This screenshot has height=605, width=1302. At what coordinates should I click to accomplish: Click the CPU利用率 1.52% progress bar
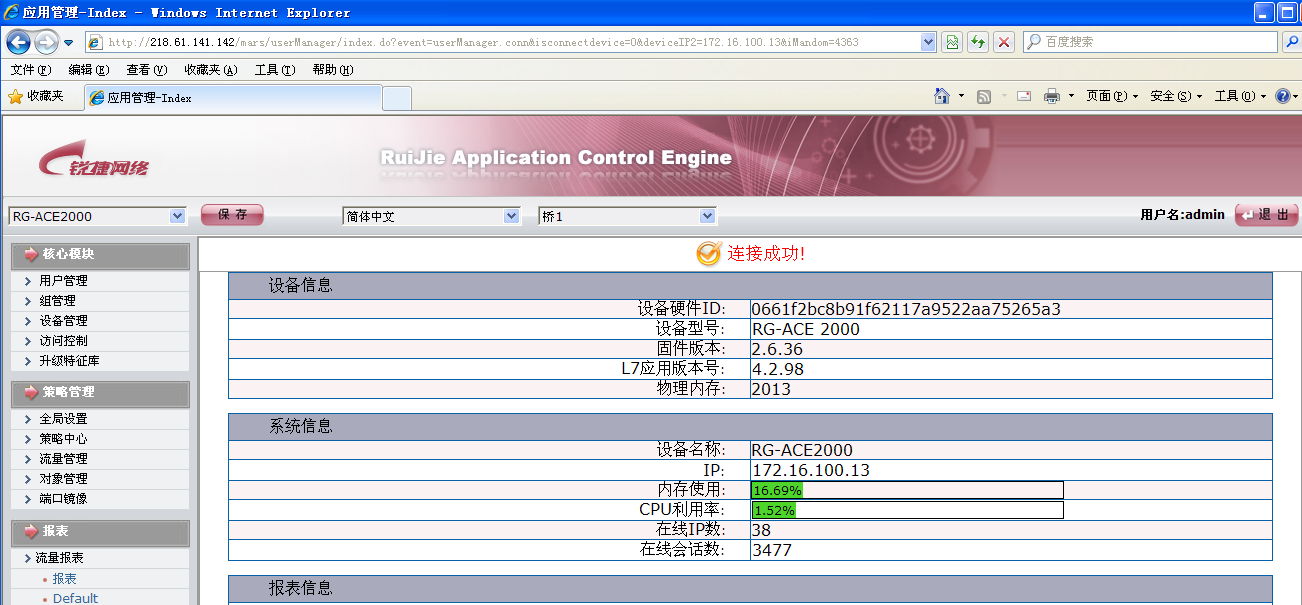(x=907, y=510)
